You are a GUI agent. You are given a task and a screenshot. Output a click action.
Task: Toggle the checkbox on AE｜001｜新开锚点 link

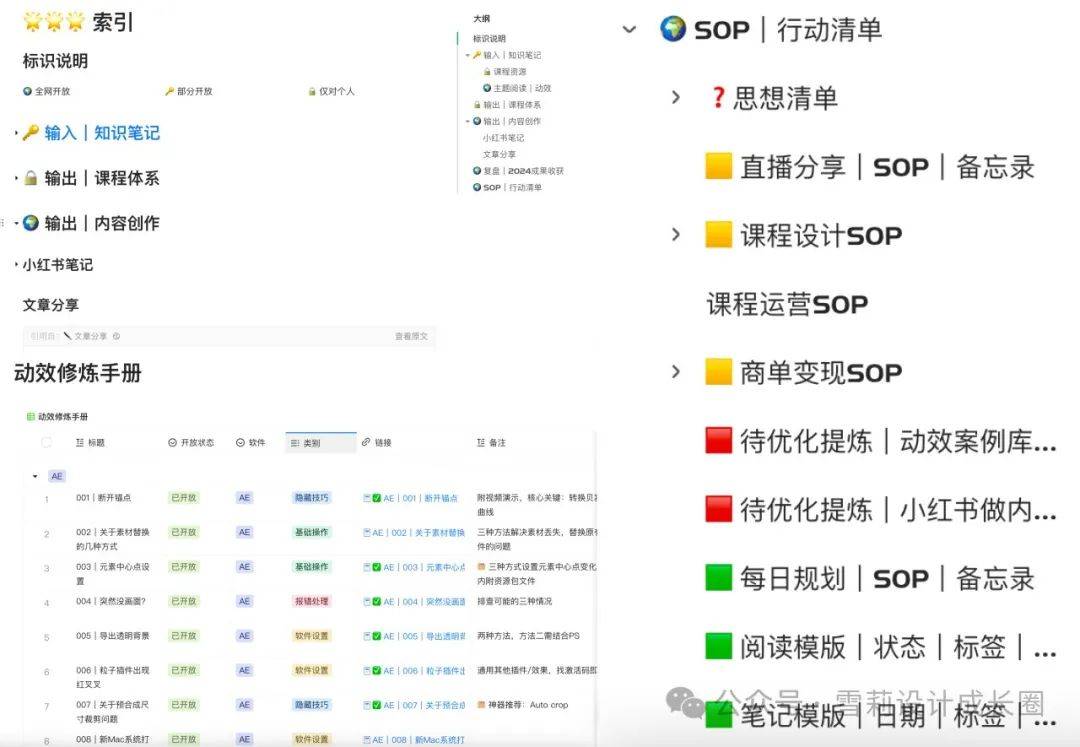(x=376, y=497)
